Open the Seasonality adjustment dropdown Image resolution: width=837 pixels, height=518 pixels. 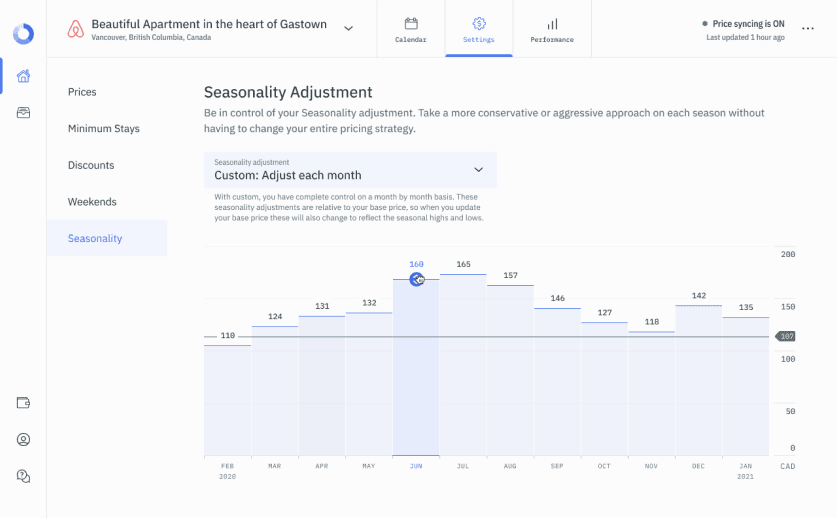pyautogui.click(x=350, y=170)
